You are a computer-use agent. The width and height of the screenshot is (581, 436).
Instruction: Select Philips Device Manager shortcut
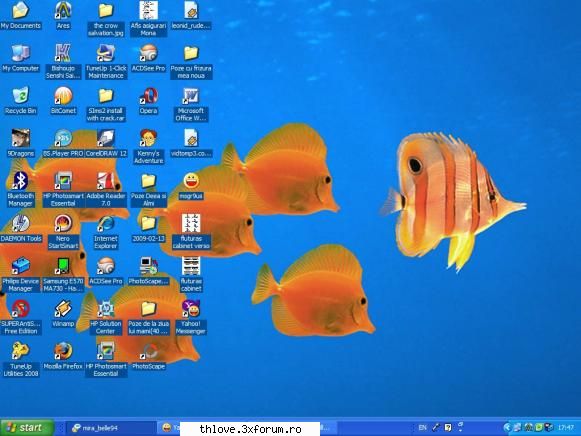point(20,274)
